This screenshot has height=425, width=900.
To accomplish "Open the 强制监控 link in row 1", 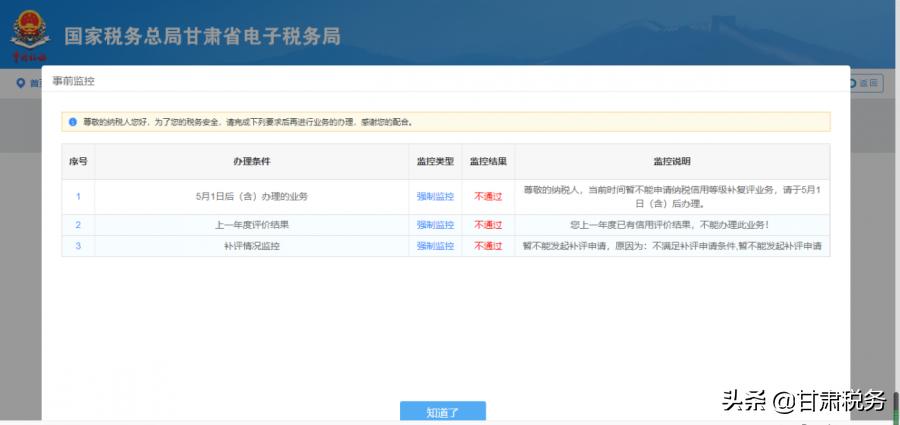I will 435,196.
